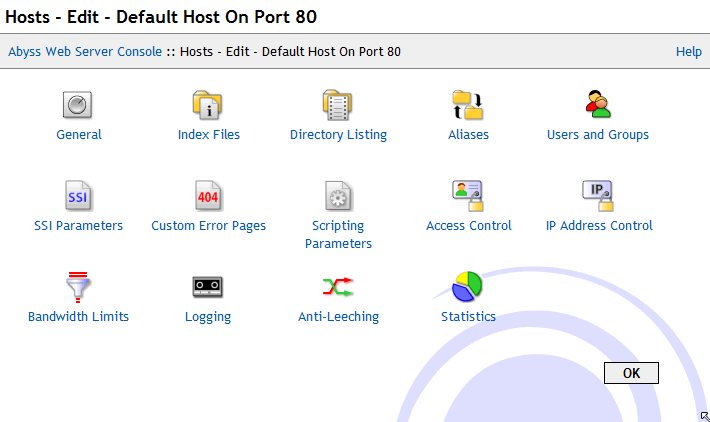Open the Bandwidth Limits funnel icon
Viewport: 710px width, 422px height.
pos(78,287)
